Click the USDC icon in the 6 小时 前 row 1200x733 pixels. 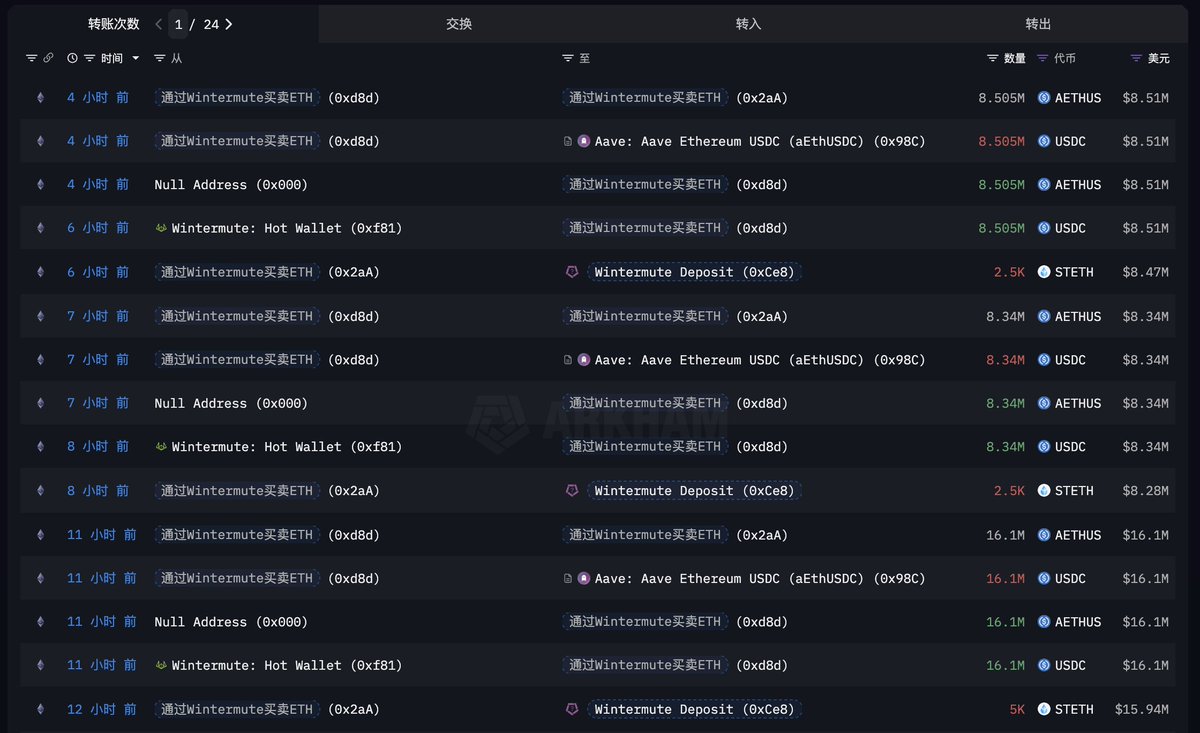[1044, 228]
